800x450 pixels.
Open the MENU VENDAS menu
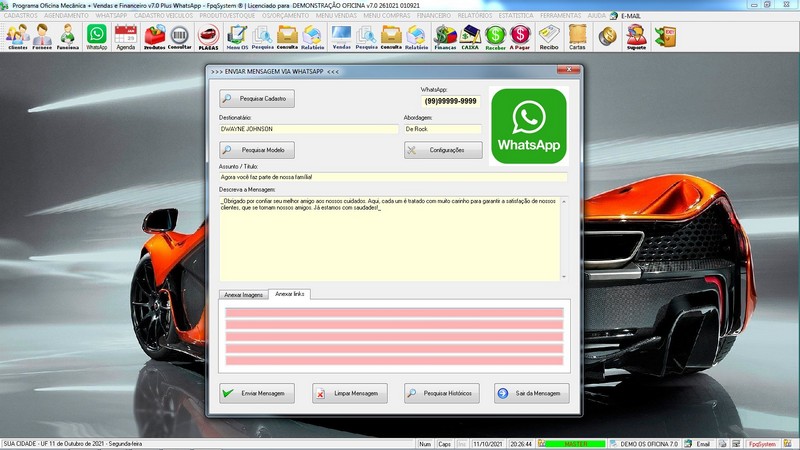click(x=336, y=16)
